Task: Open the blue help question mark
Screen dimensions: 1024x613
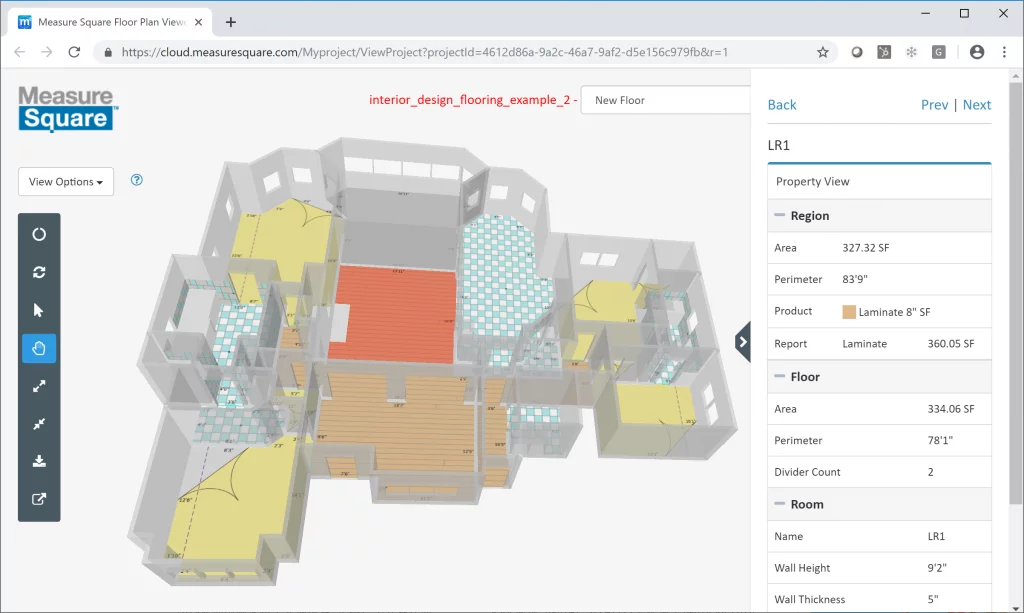Action: pyautogui.click(x=137, y=180)
